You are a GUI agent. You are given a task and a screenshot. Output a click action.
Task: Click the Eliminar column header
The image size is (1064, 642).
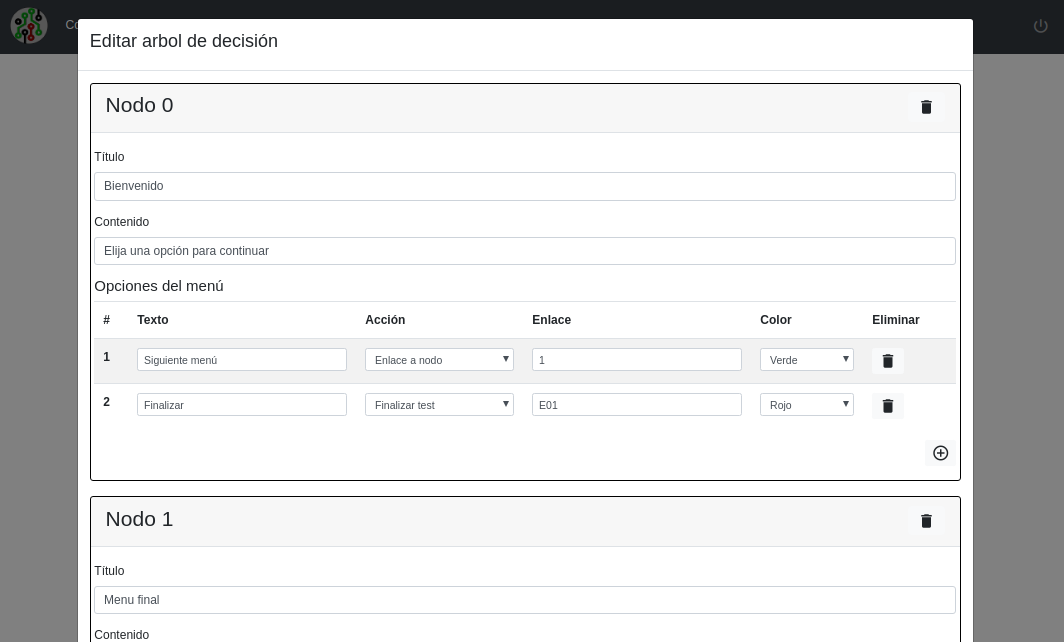coord(896,320)
